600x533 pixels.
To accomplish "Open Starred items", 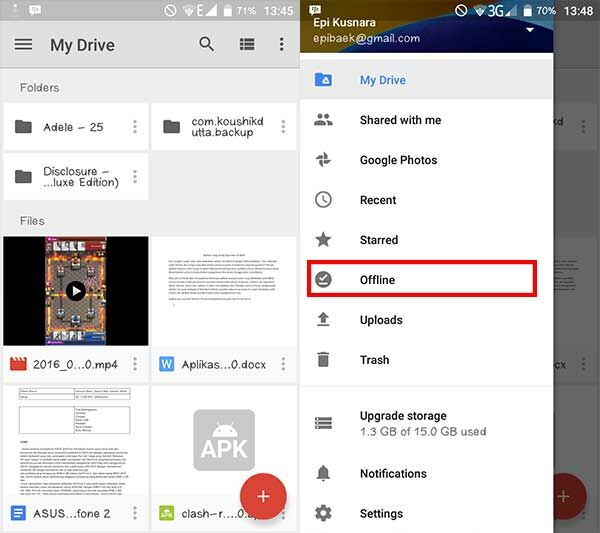I will 427,240.
